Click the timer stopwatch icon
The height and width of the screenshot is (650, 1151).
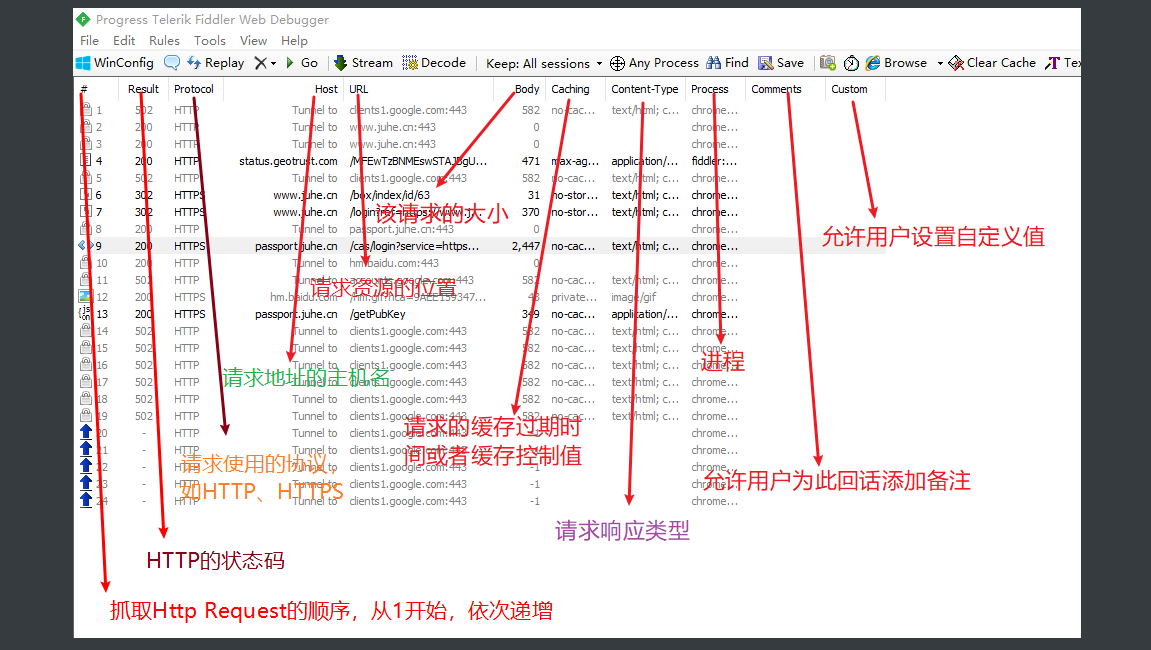point(851,63)
